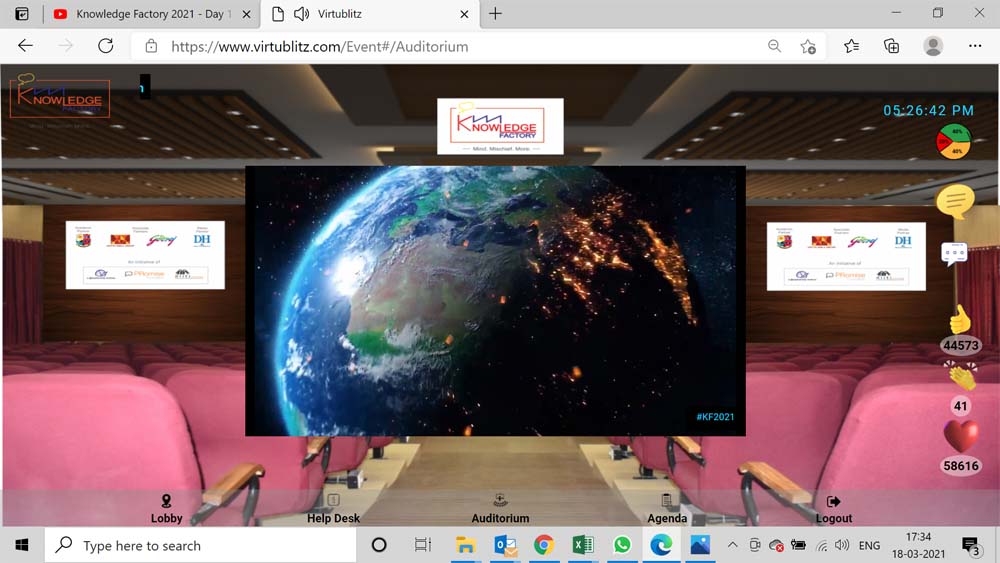Open the yellow chat bubble icon

[x=955, y=201]
